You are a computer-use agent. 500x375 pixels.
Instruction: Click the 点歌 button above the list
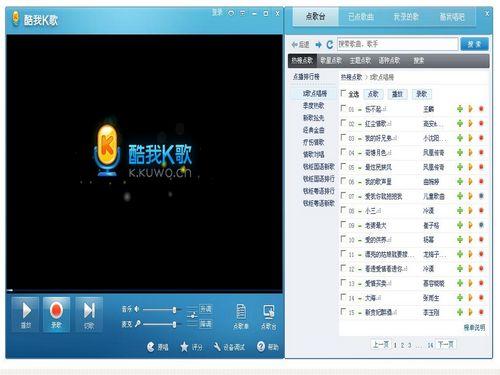point(373,94)
